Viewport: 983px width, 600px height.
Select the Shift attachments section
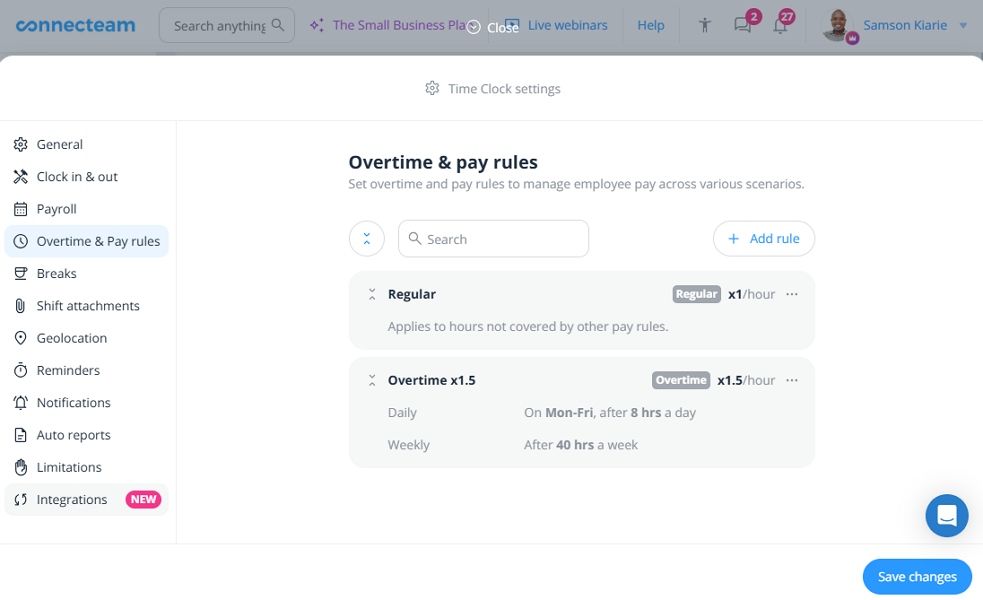pyautogui.click(x=90, y=305)
